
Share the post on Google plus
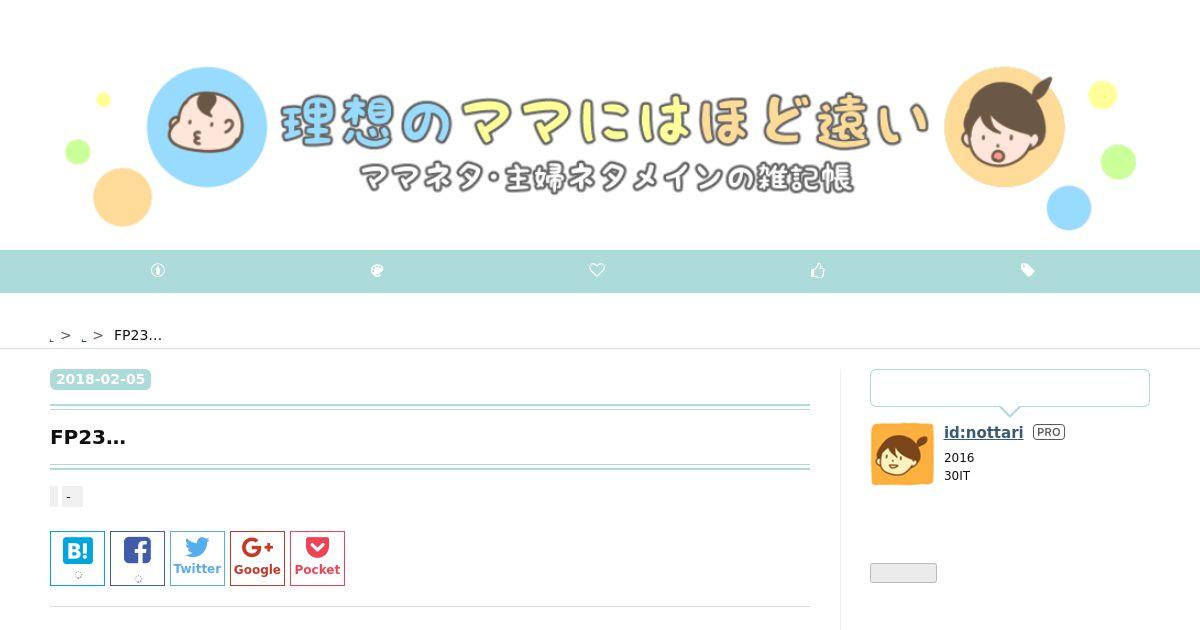(257, 558)
